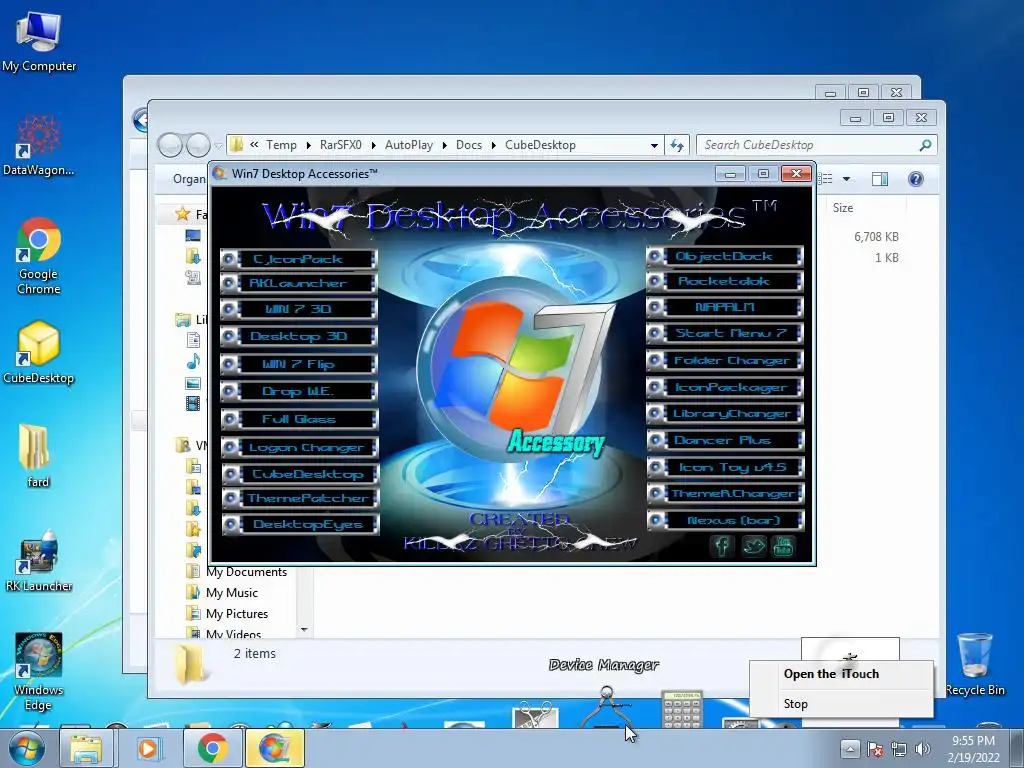Open the Facebook icon in Win7 Desktop Accessories
The image size is (1024, 768).
(722, 545)
